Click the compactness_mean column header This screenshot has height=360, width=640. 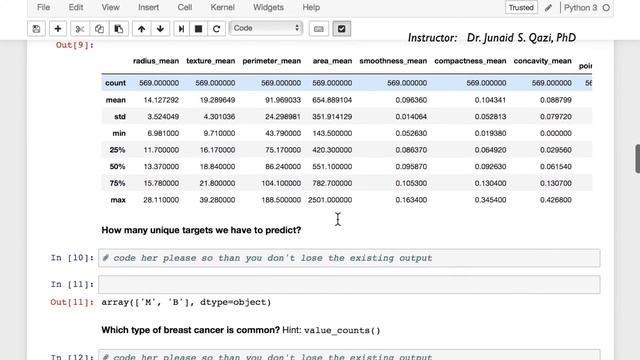pyautogui.click(x=470, y=61)
